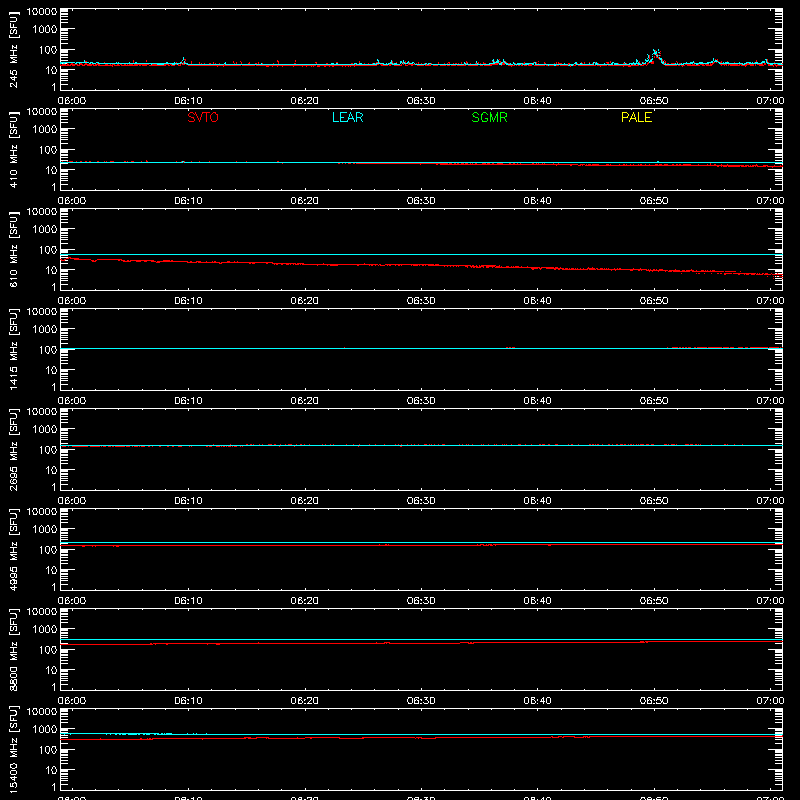Screen dimensions: 800x800
Task: Click the 10000 tick label on the 245 MHz axis
Action: [42, 12]
